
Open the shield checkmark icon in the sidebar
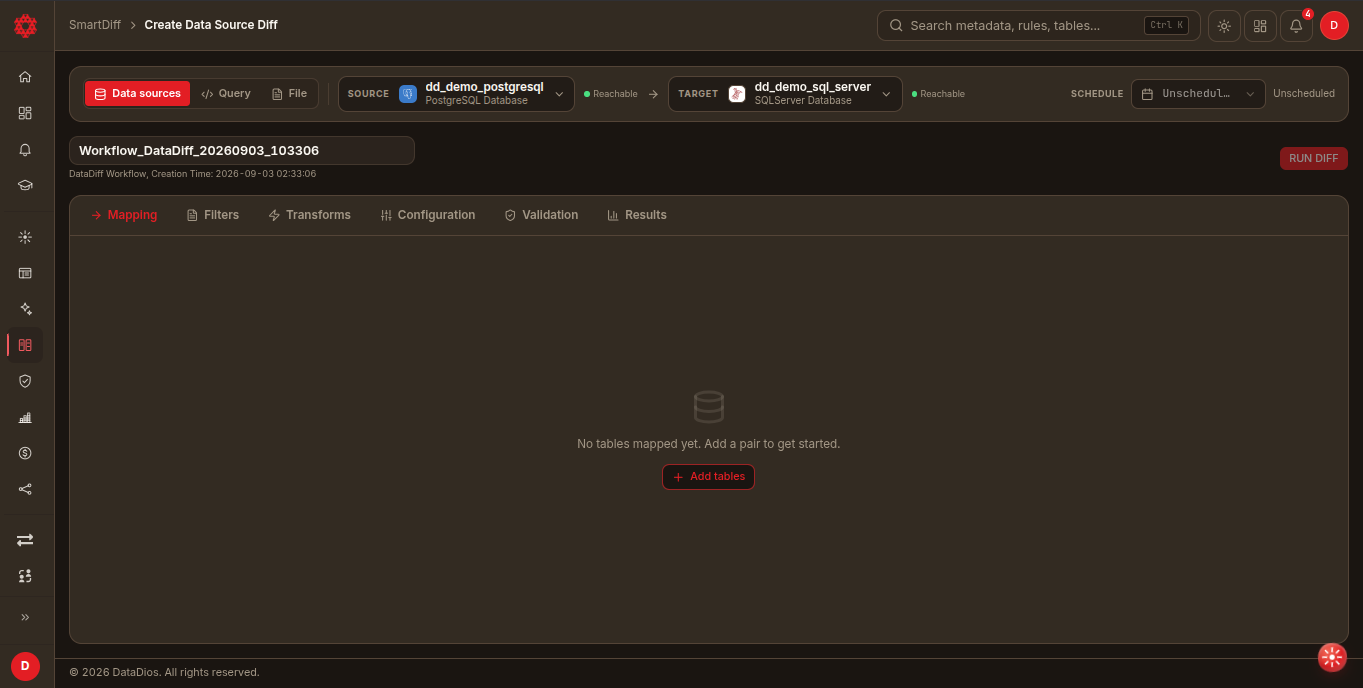click(x=25, y=381)
